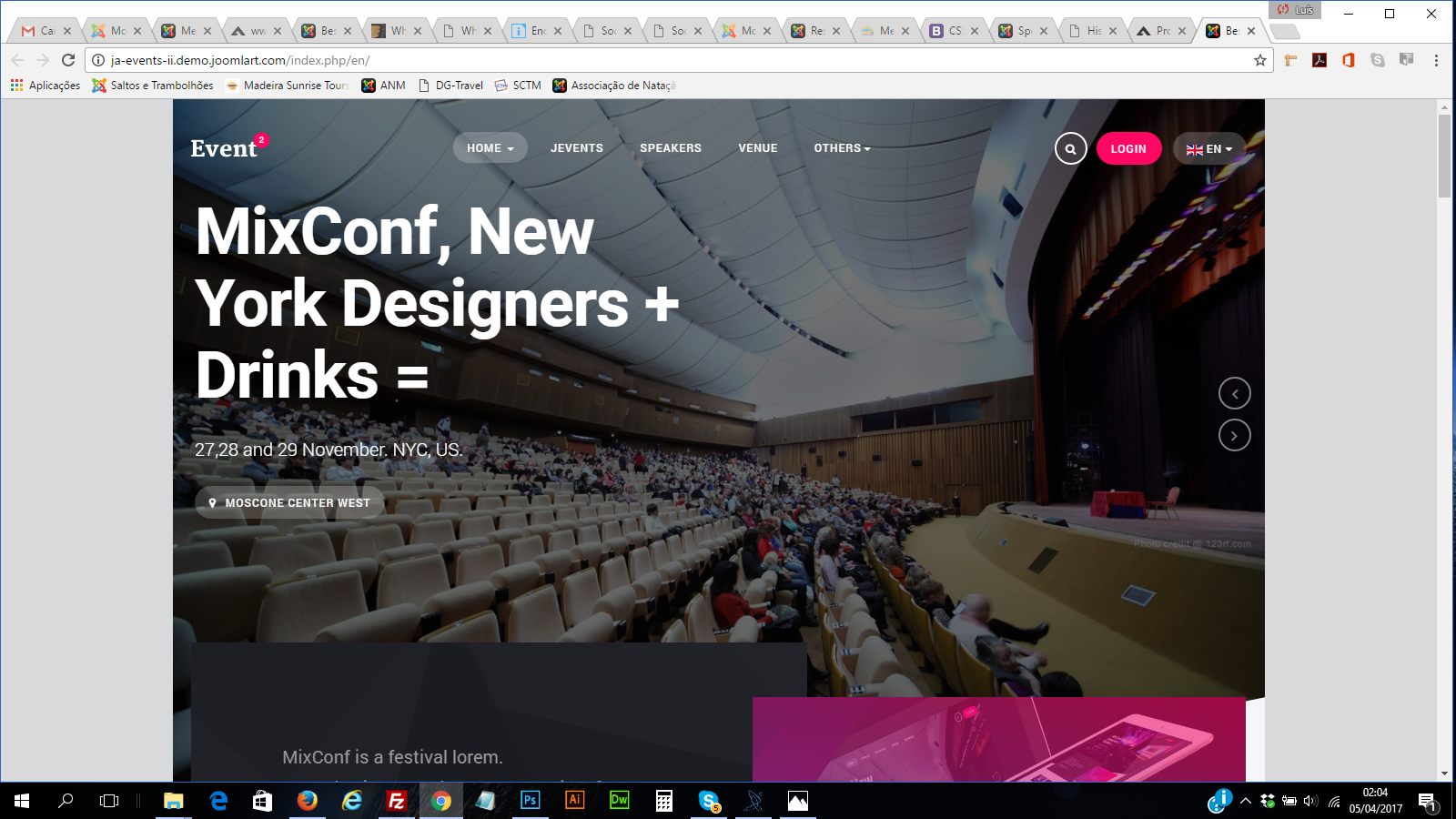Click the search magnifier icon on the site
Image resolution: width=1456 pixels, height=819 pixels.
pyautogui.click(x=1070, y=148)
